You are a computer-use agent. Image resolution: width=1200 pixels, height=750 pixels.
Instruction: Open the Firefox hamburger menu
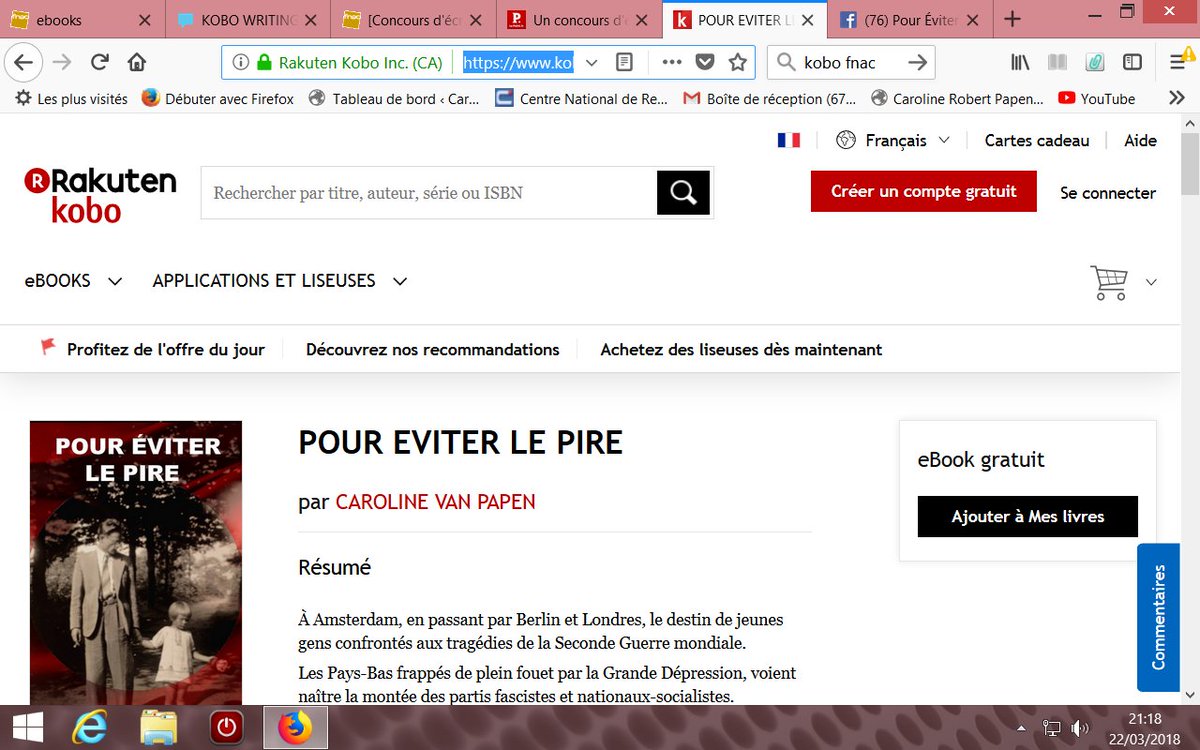(x=1178, y=62)
